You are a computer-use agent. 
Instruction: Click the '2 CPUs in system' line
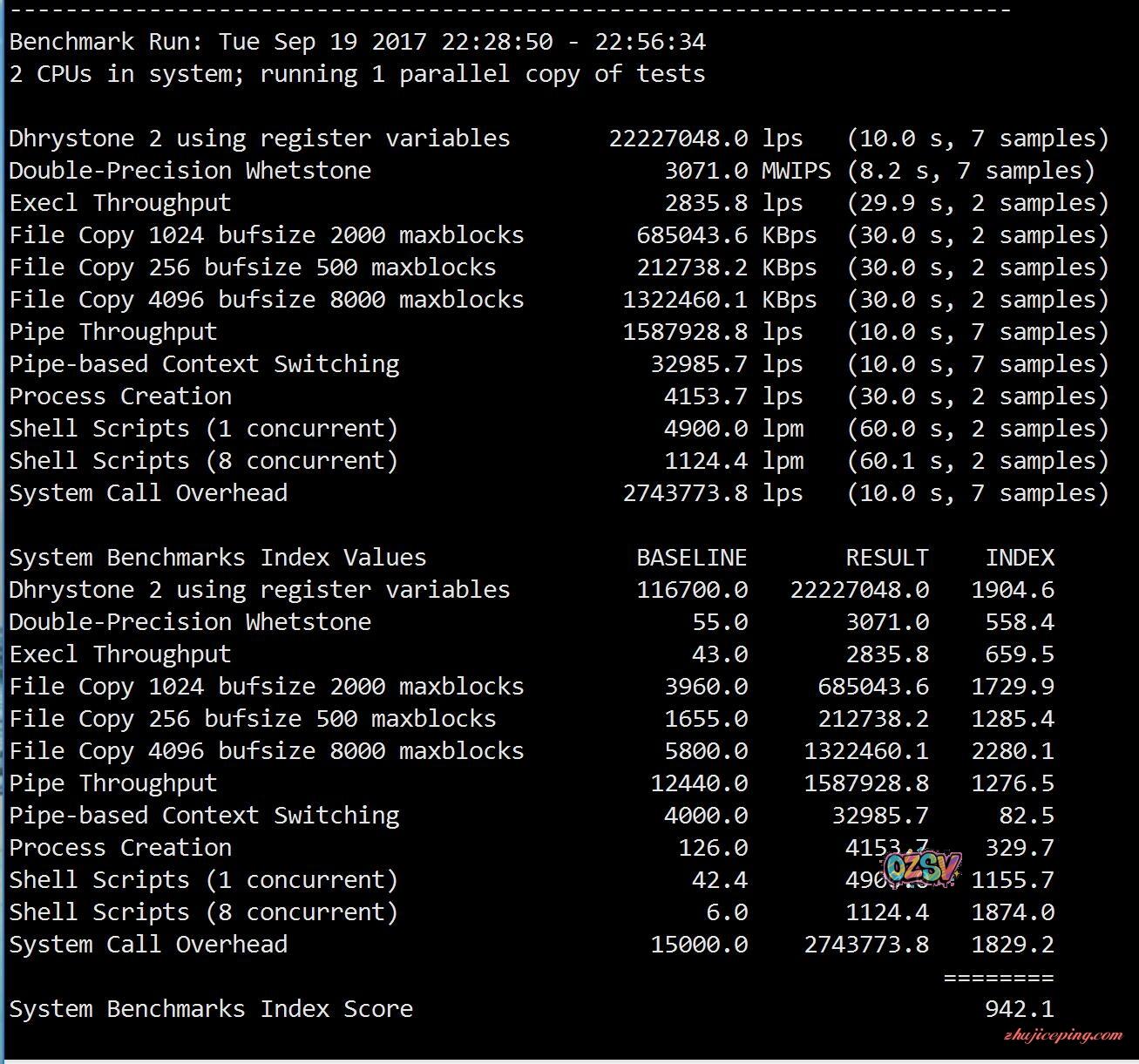[357, 74]
